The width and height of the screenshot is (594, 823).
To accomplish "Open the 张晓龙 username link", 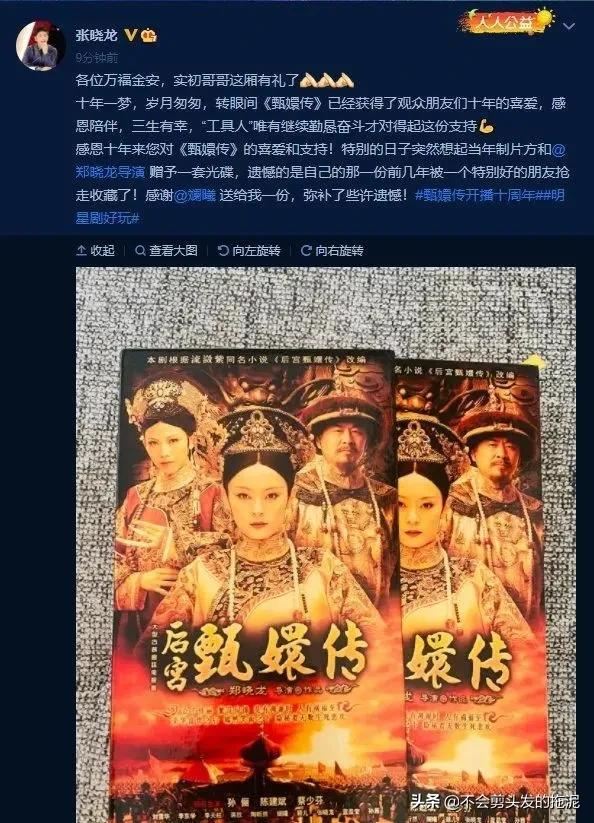I will pos(97,35).
